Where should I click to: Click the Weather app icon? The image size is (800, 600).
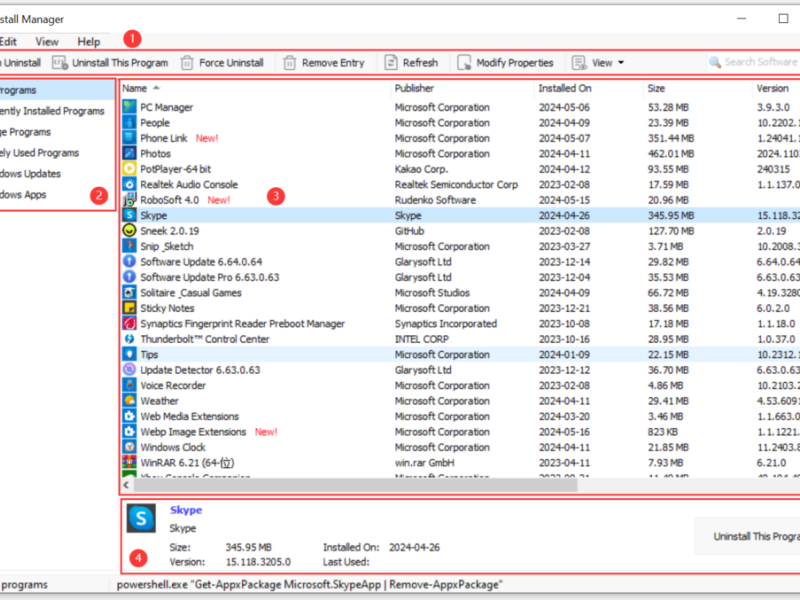pos(130,401)
